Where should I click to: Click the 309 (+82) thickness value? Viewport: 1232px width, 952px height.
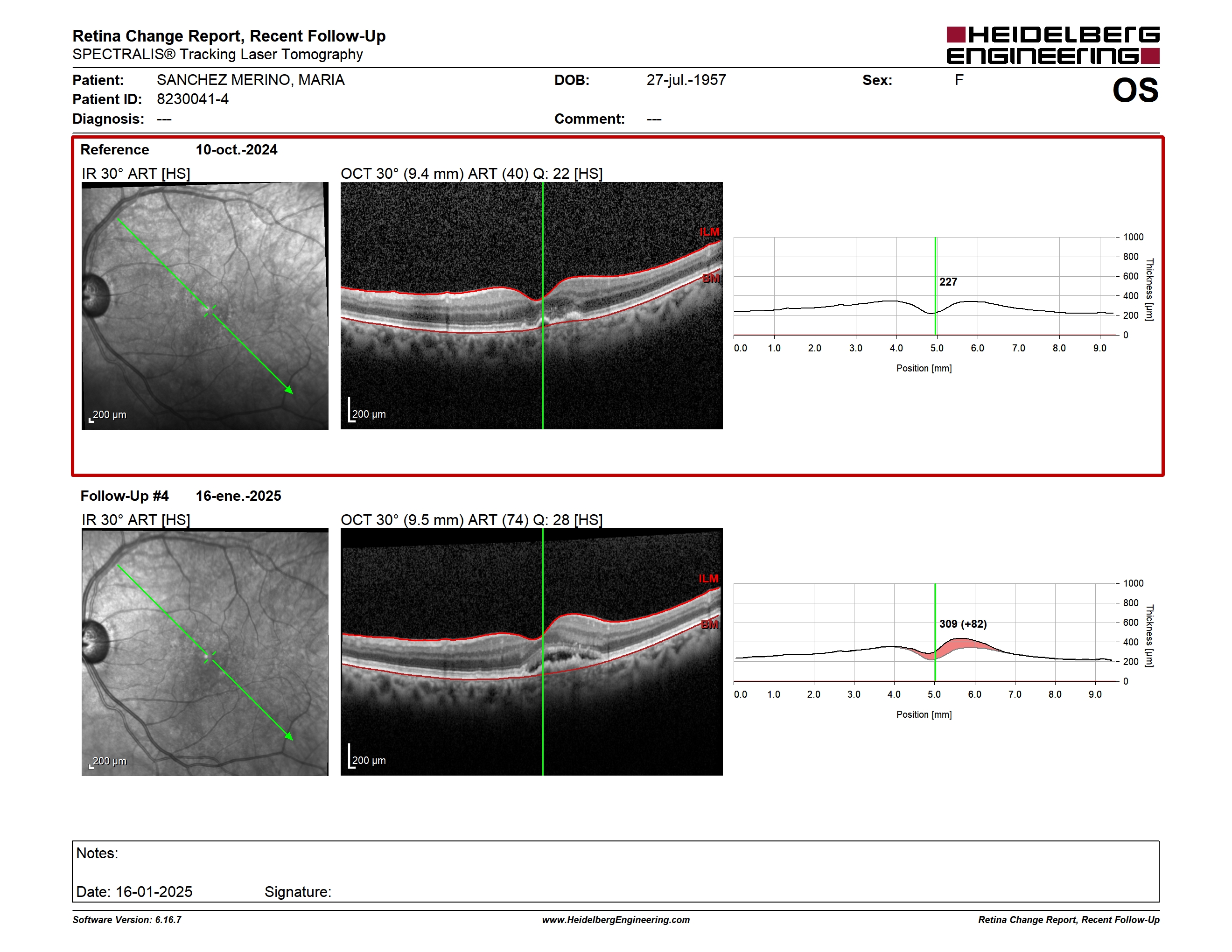(963, 624)
